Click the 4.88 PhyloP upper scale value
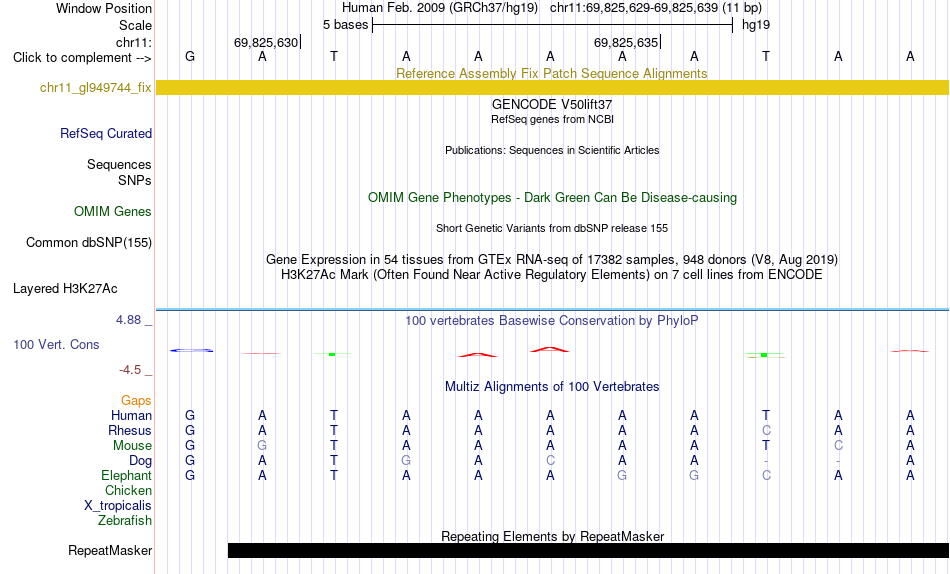This screenshot has height=574, width=950. [x=128, y=319]
